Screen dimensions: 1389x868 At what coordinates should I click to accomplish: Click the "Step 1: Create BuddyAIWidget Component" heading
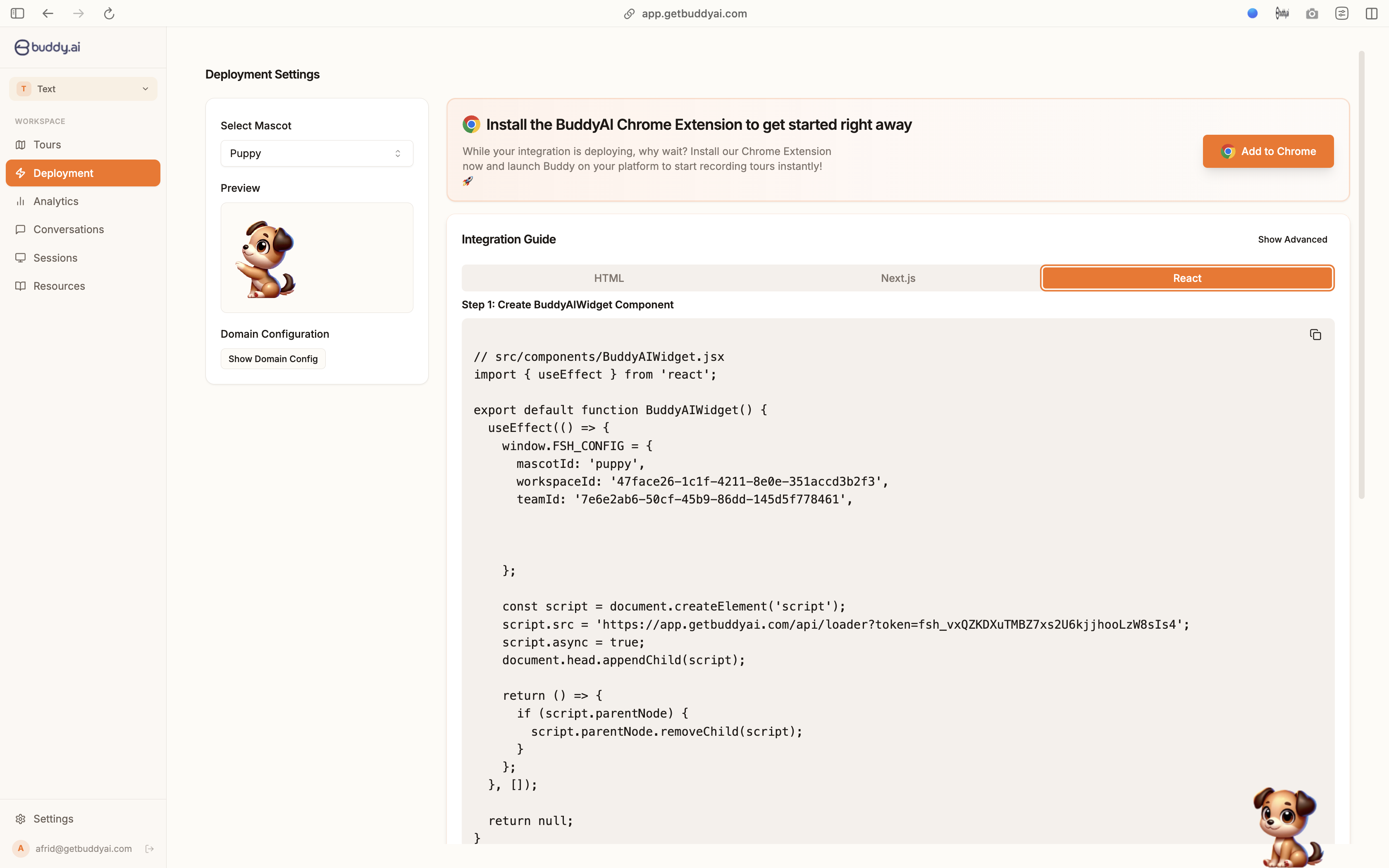pos(568,305)
